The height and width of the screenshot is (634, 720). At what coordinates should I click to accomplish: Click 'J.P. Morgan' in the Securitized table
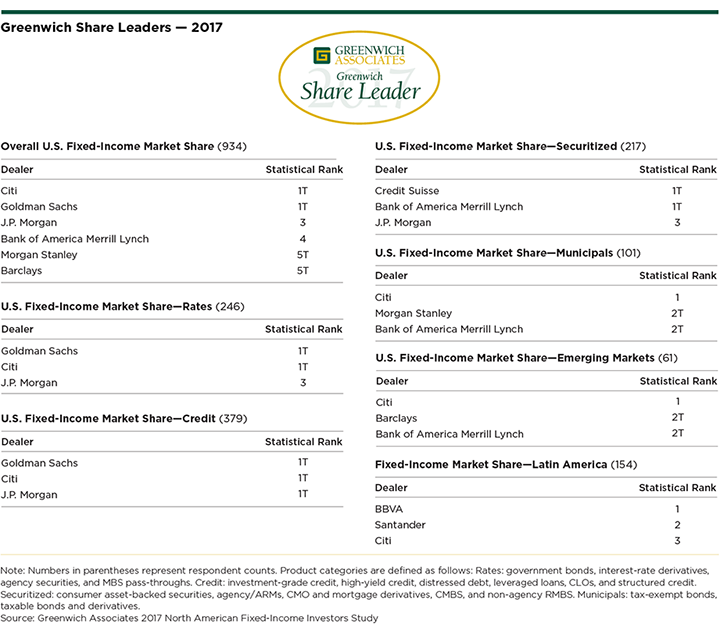point(403,223)
